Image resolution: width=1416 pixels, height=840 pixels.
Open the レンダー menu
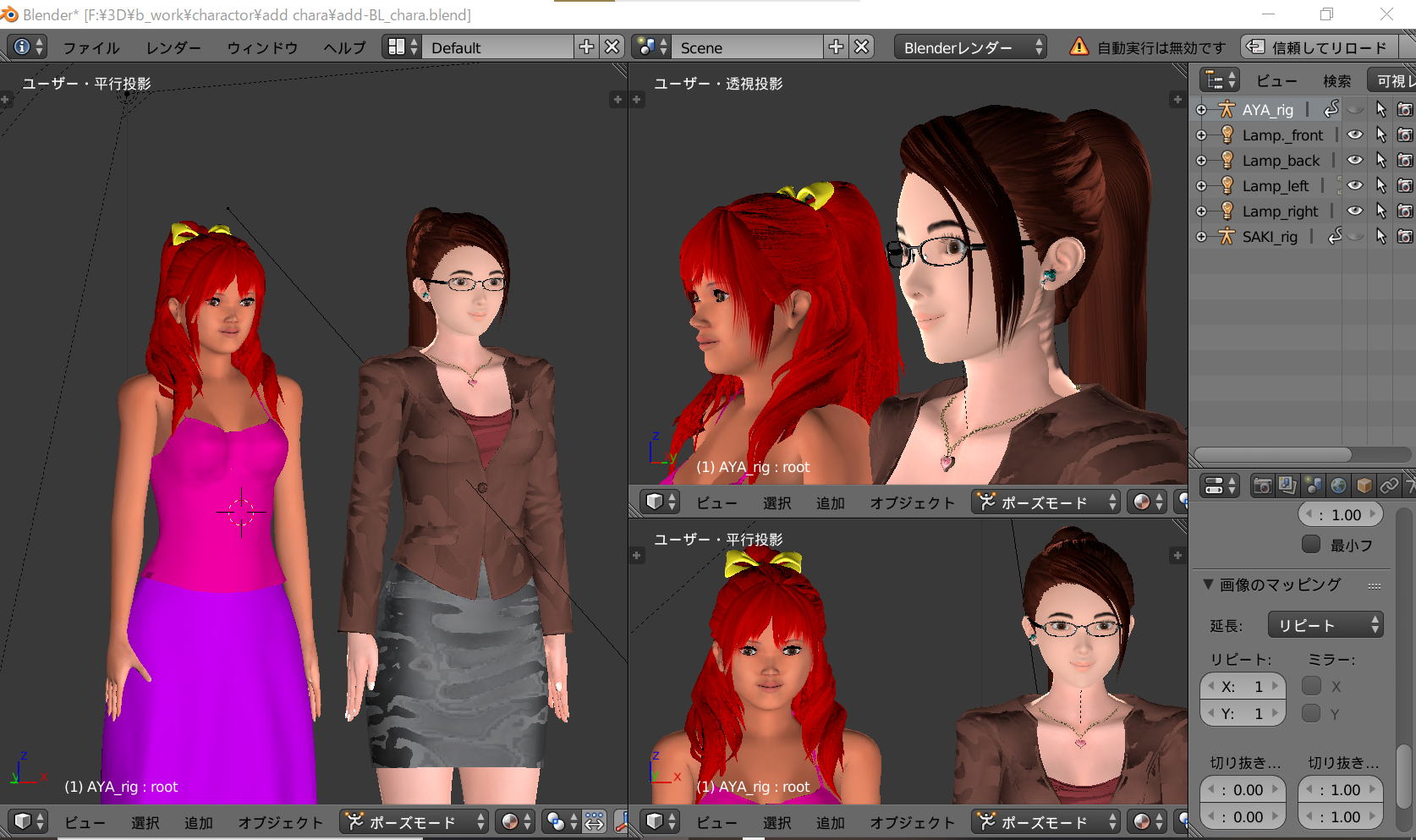click(173, 47)
